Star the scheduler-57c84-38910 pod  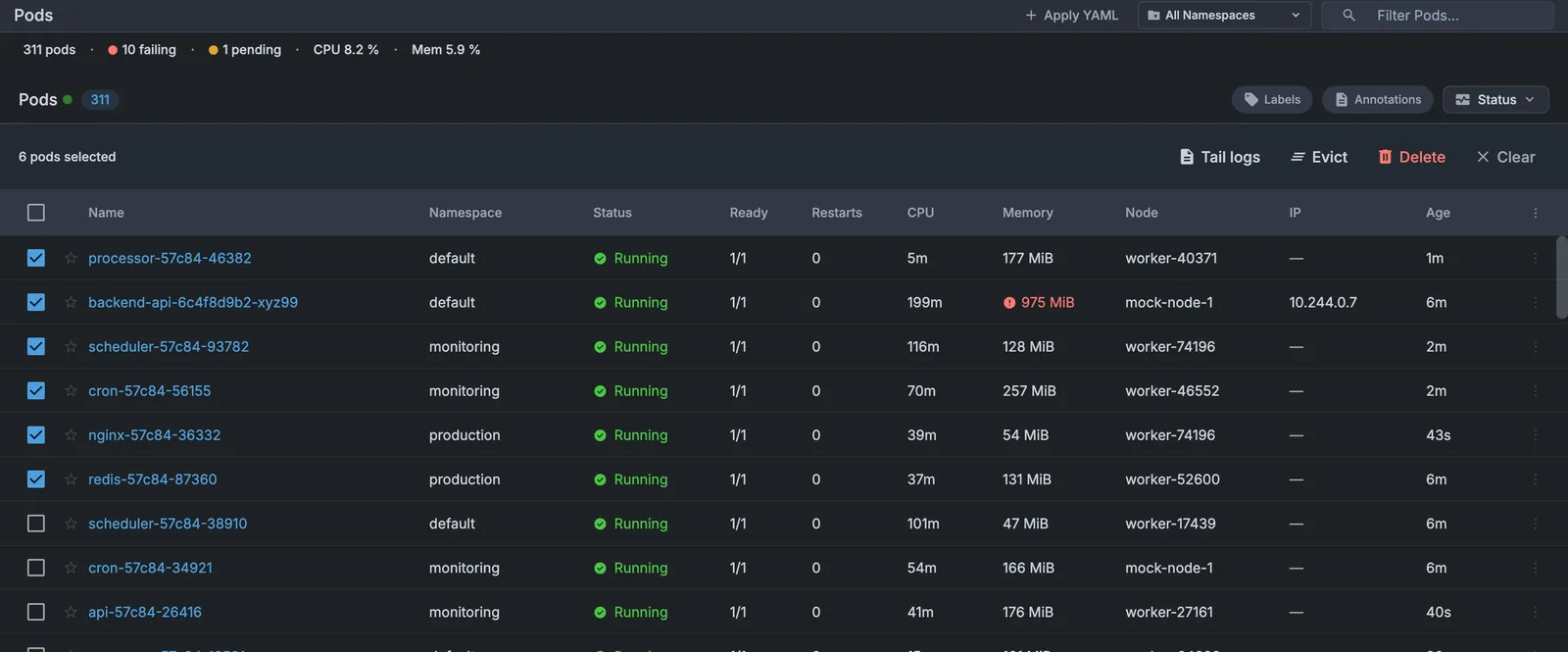[71, 524]
